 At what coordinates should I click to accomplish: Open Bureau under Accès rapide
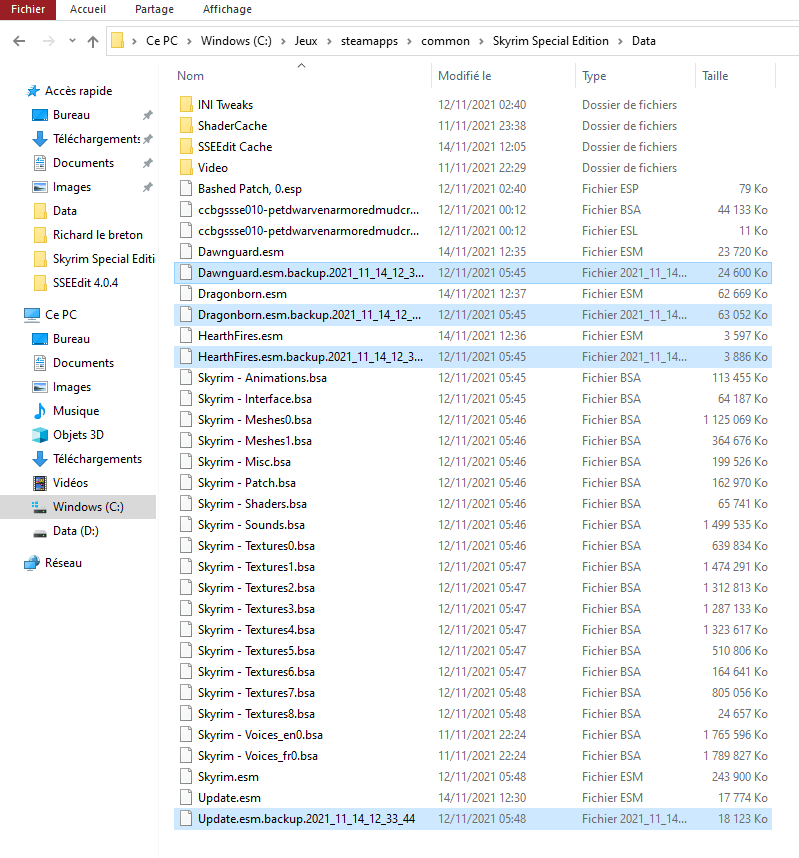coord(71,115)
